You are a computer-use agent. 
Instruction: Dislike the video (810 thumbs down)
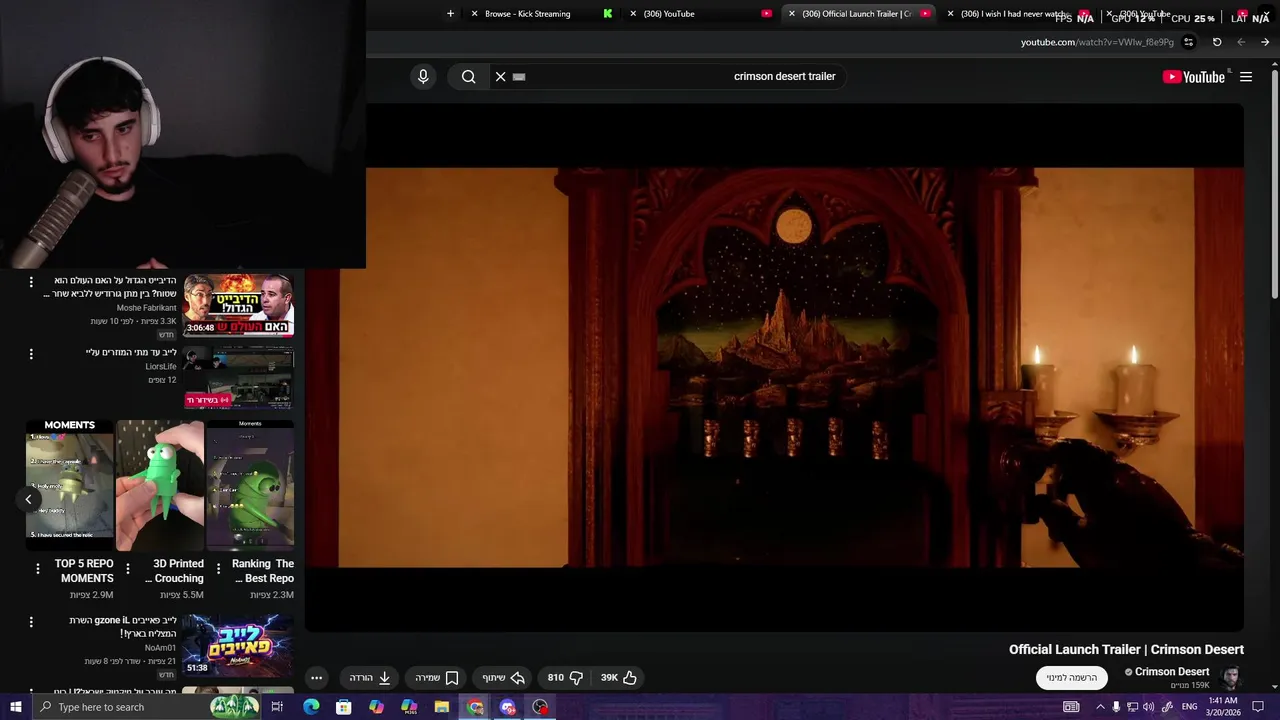[x=565, y=677]
